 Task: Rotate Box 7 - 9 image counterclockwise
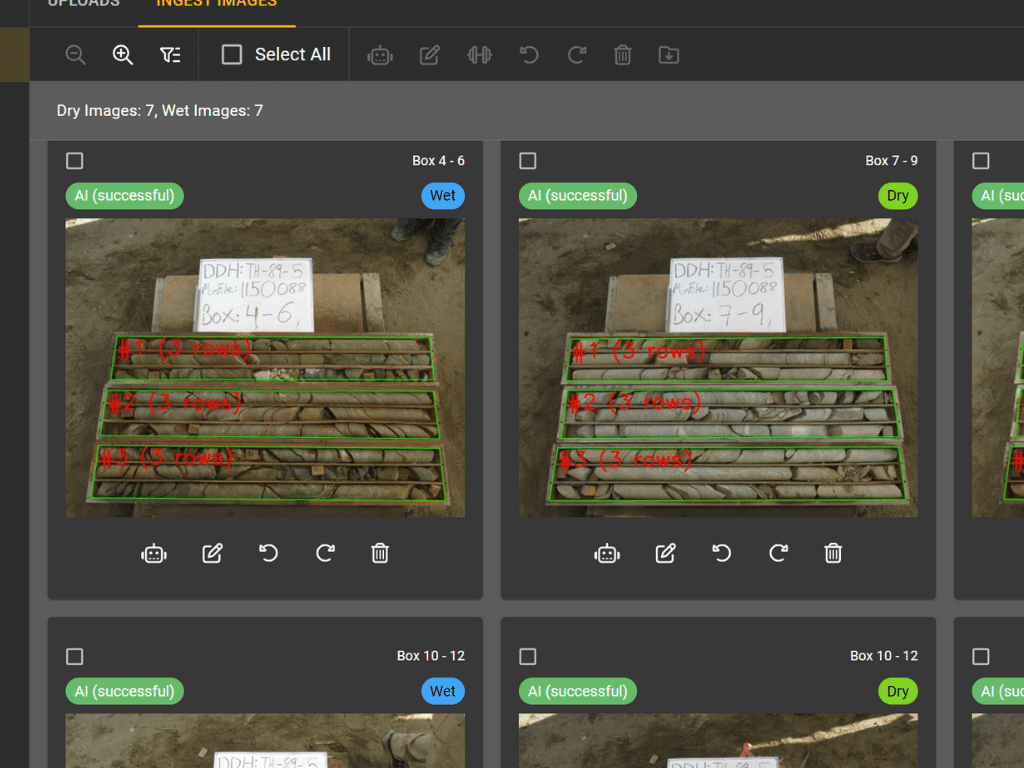coord(722,553)
